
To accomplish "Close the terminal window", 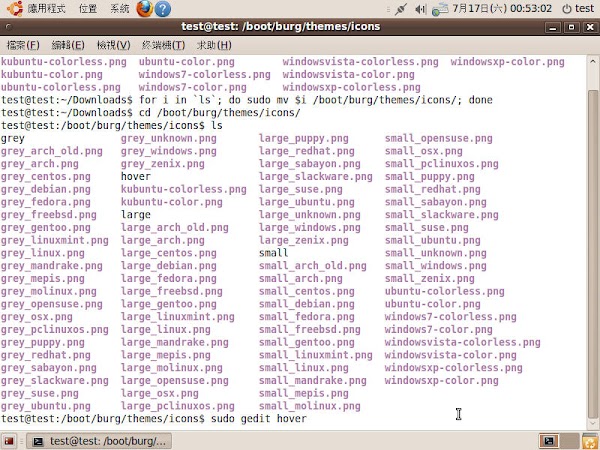I will 590,27.
